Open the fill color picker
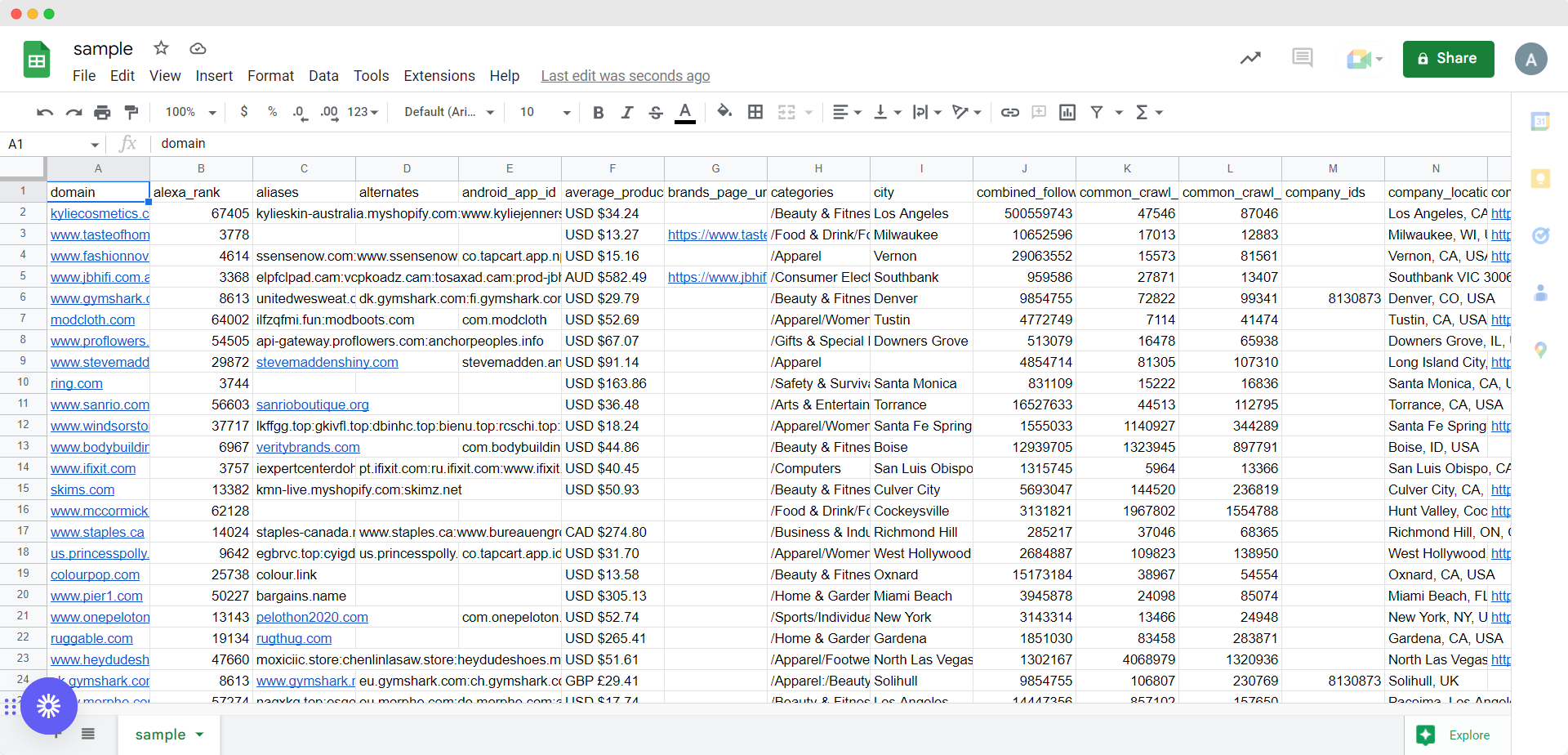 click(724, 112)
